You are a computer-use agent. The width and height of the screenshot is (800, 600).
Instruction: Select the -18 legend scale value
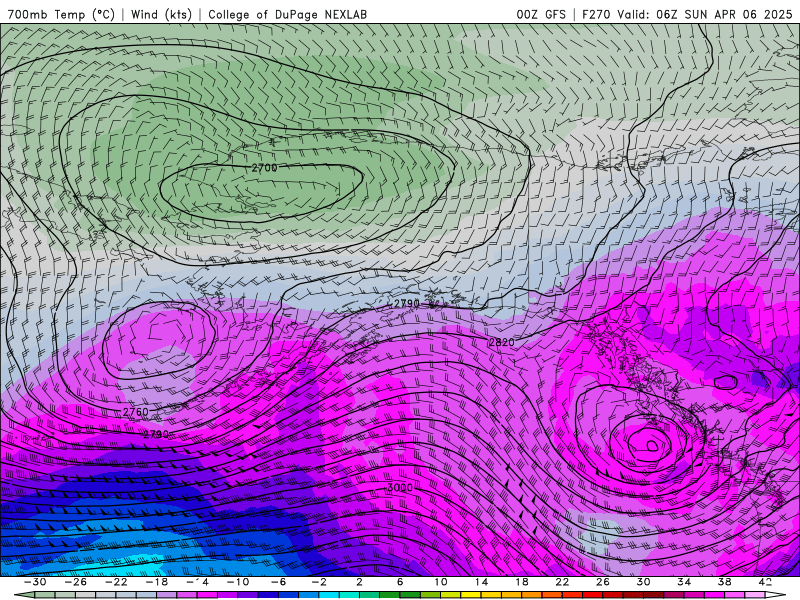157,582
